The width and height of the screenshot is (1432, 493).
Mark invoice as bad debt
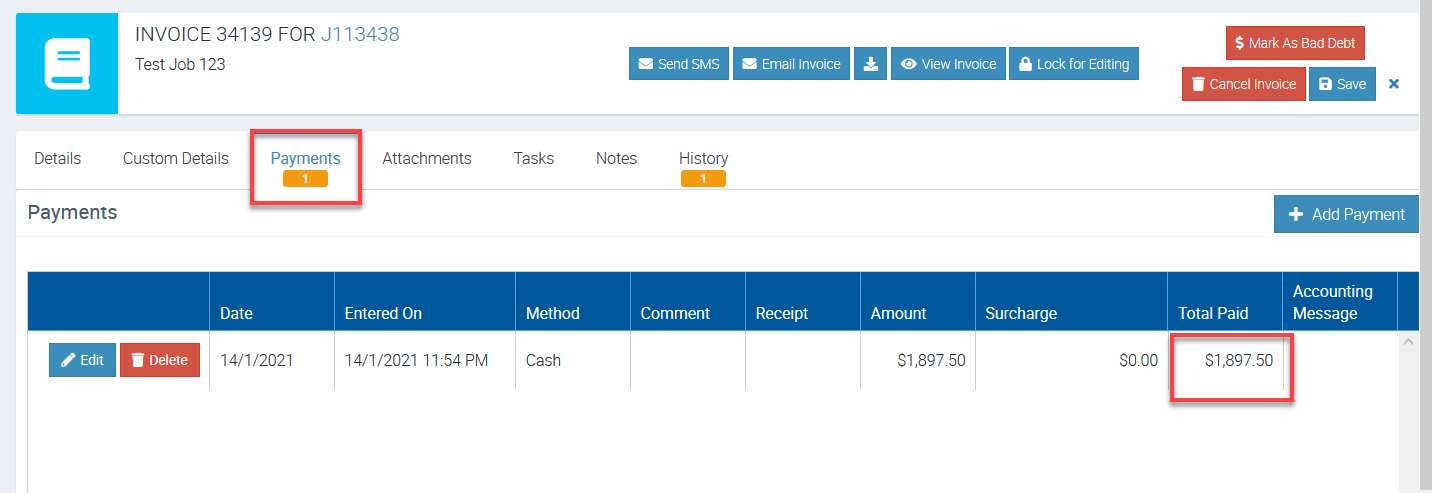[x=1295, y=43]
